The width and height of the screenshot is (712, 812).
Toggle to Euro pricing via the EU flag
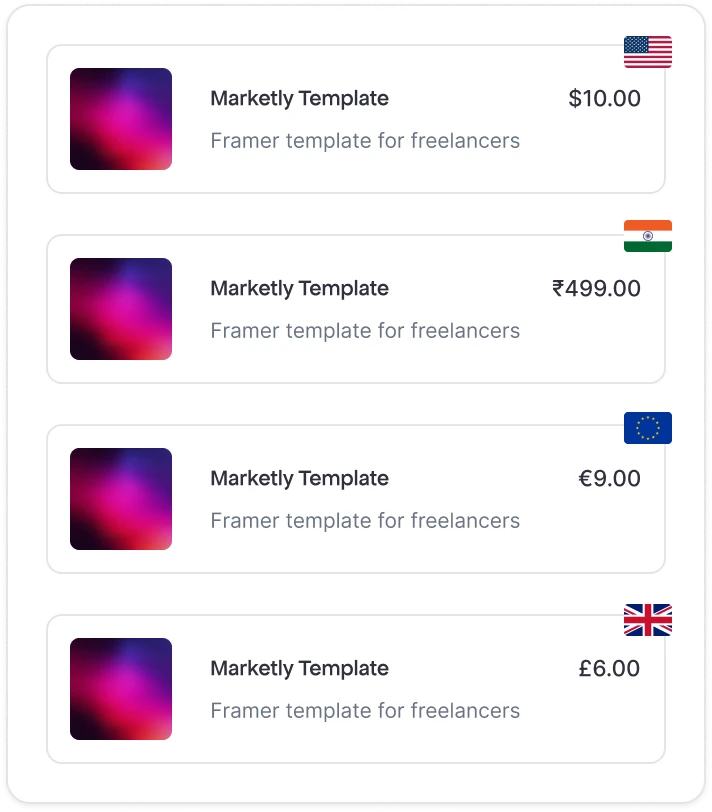[x=648, y=426]
